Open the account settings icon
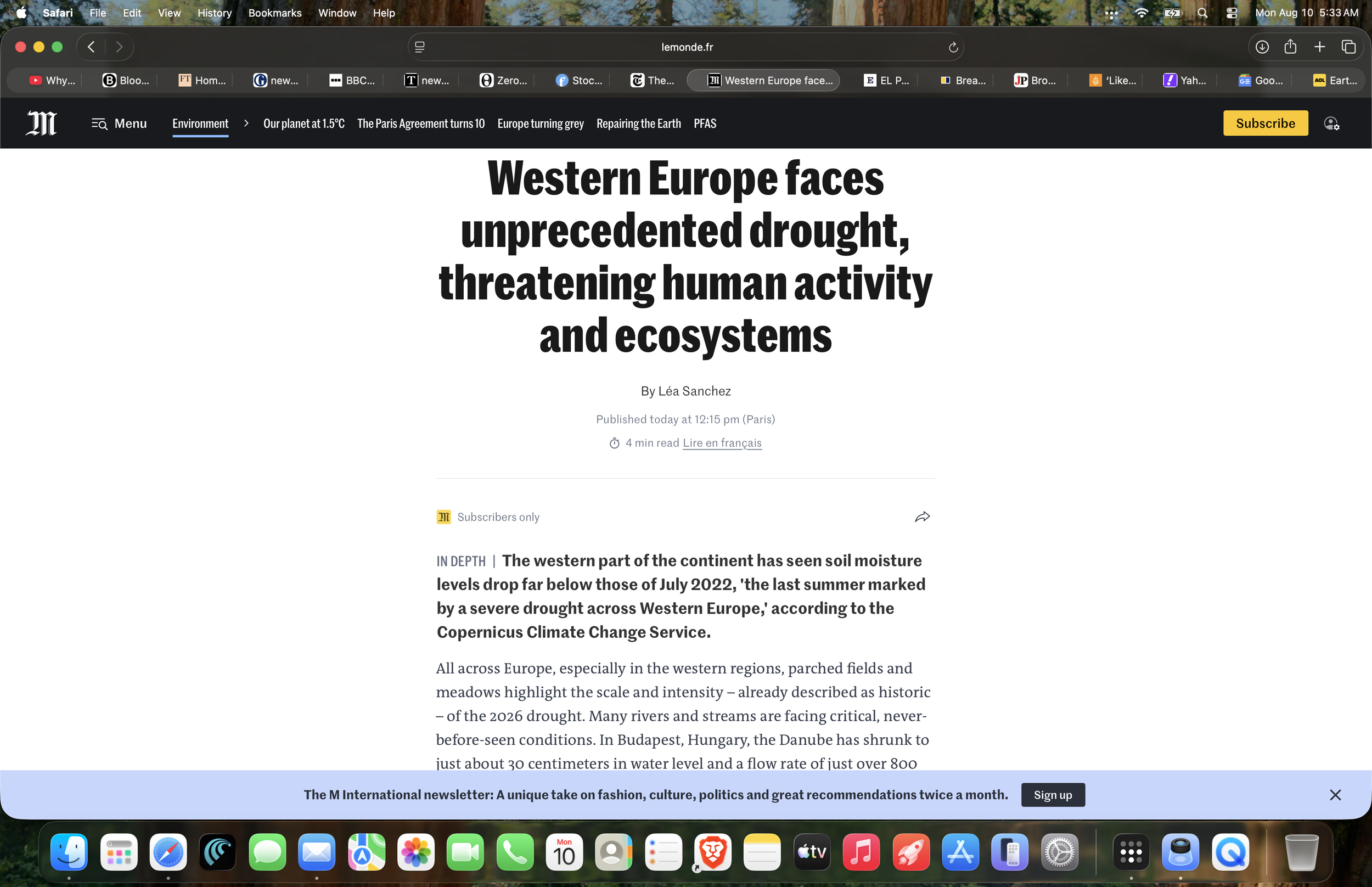The width and height of the screenshot is (1372, 887). (x=1331, y=123)
